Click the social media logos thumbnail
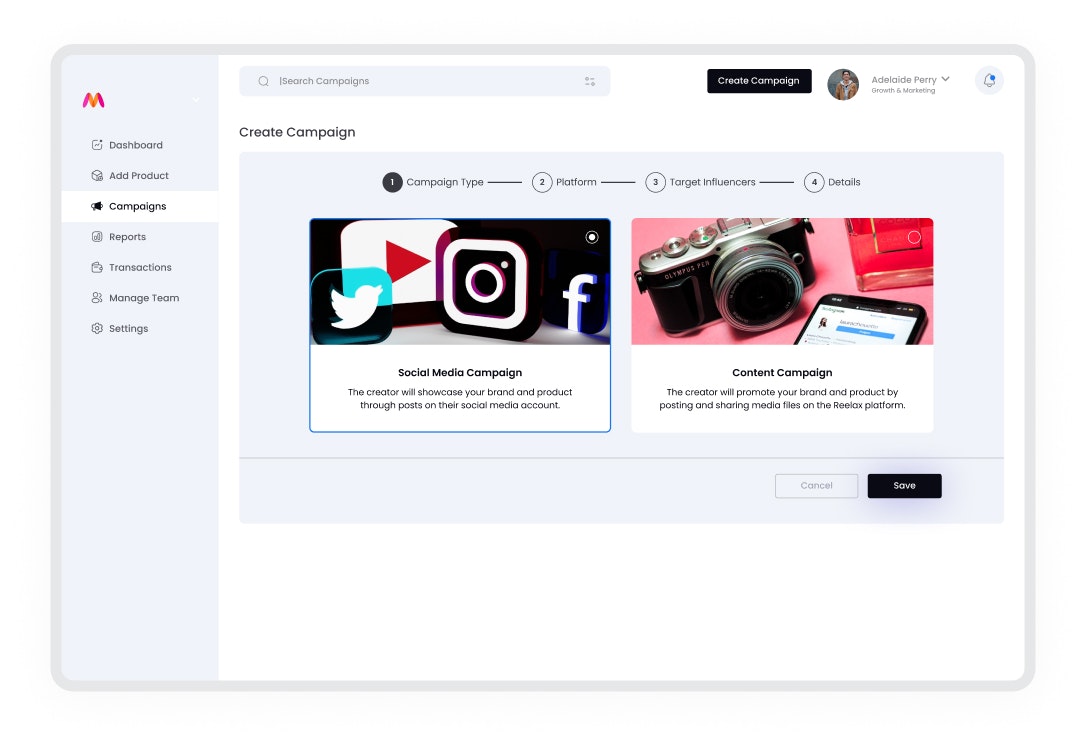 [x=460, y=282]
